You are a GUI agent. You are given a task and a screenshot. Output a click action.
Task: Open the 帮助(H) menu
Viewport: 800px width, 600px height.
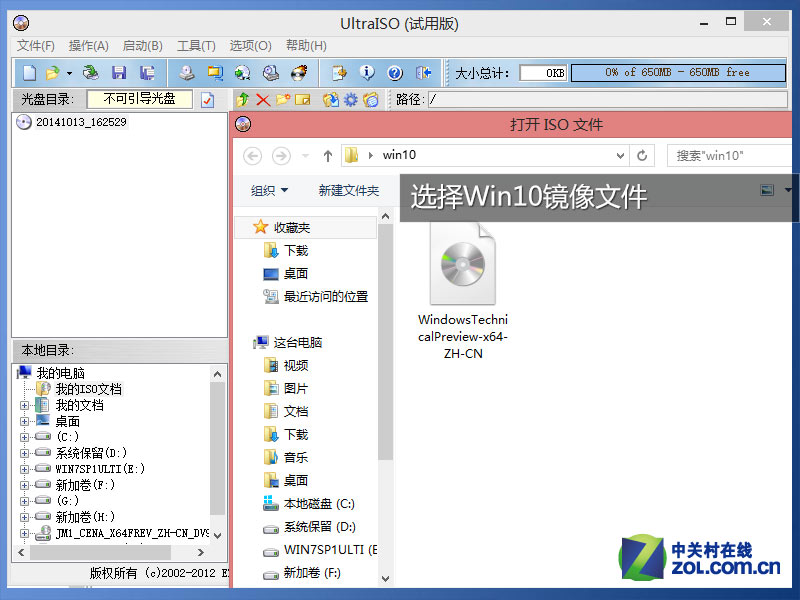306,46
